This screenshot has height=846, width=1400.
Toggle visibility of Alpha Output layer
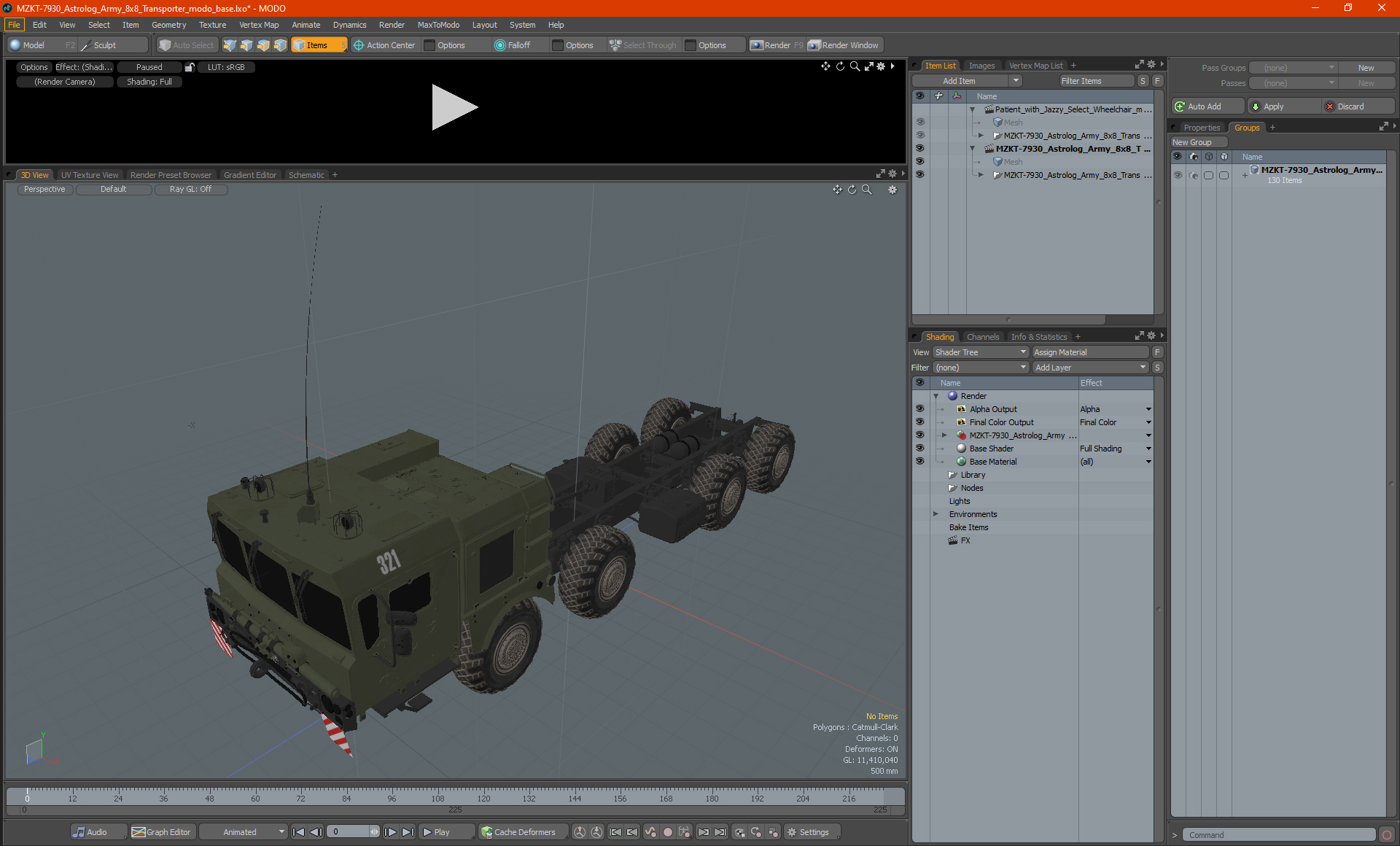(x=920, y=409)
